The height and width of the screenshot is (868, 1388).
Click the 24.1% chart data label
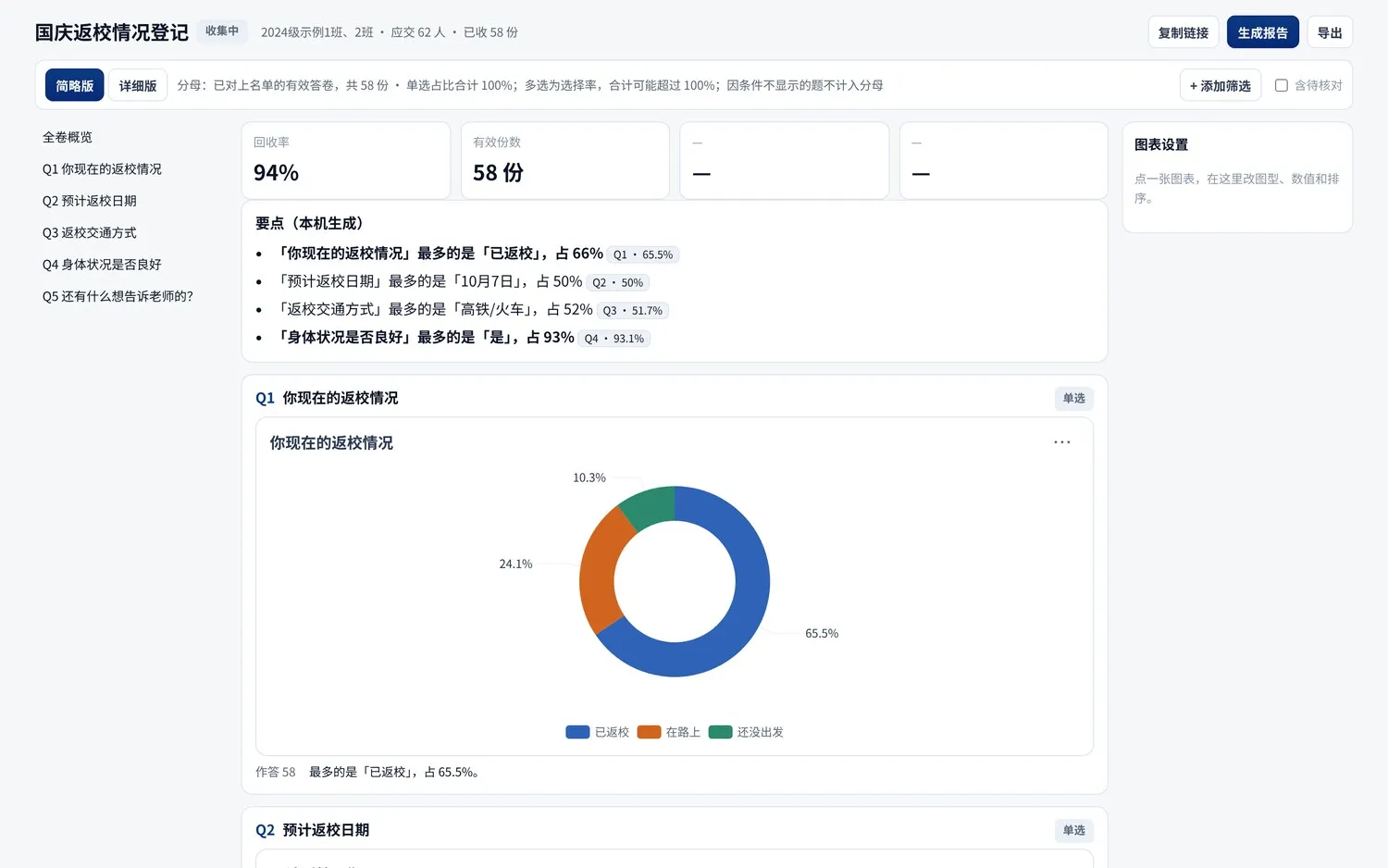click(515, 564)
